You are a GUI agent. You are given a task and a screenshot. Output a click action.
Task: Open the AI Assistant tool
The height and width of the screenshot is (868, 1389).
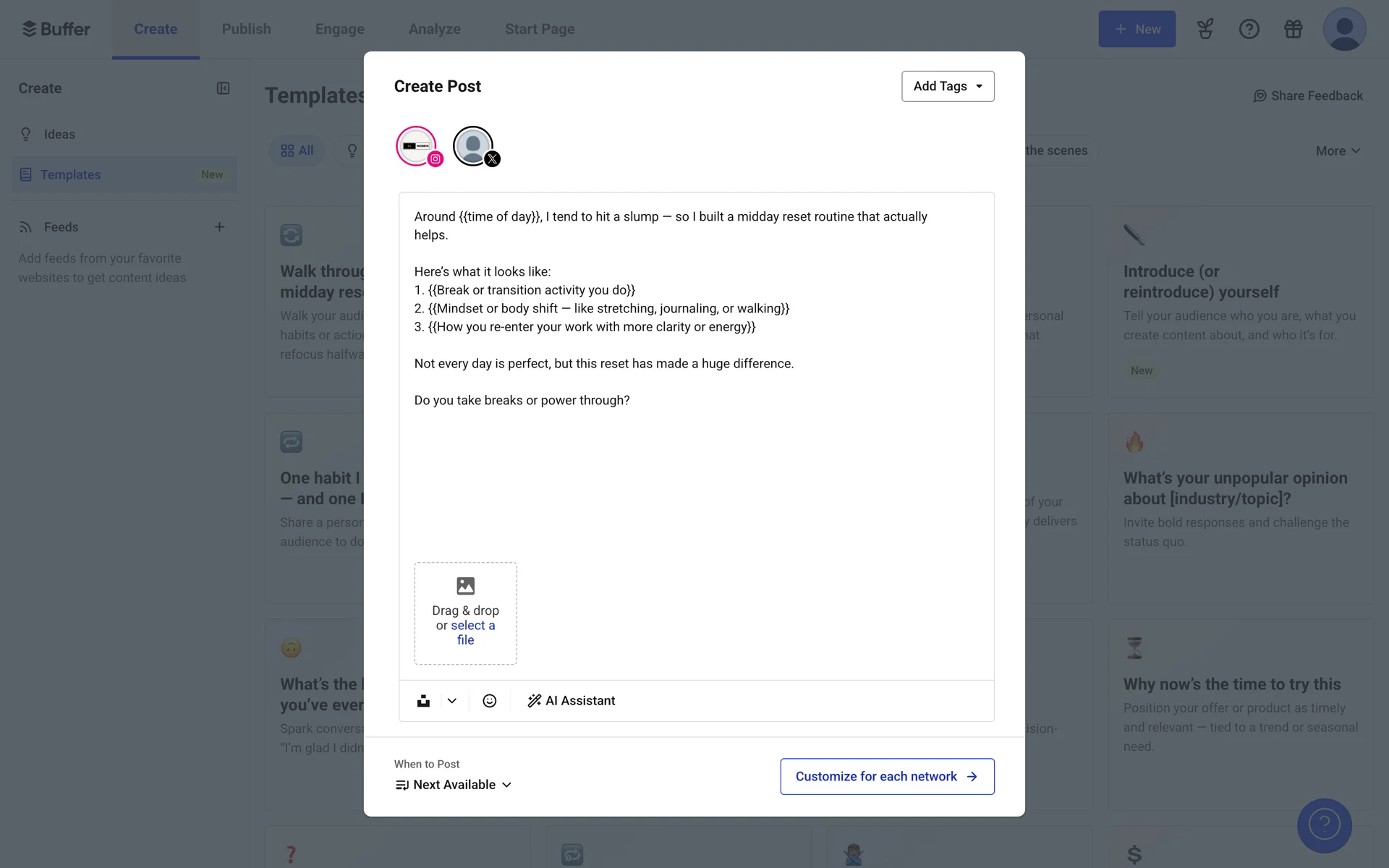(x=572, y=701)
